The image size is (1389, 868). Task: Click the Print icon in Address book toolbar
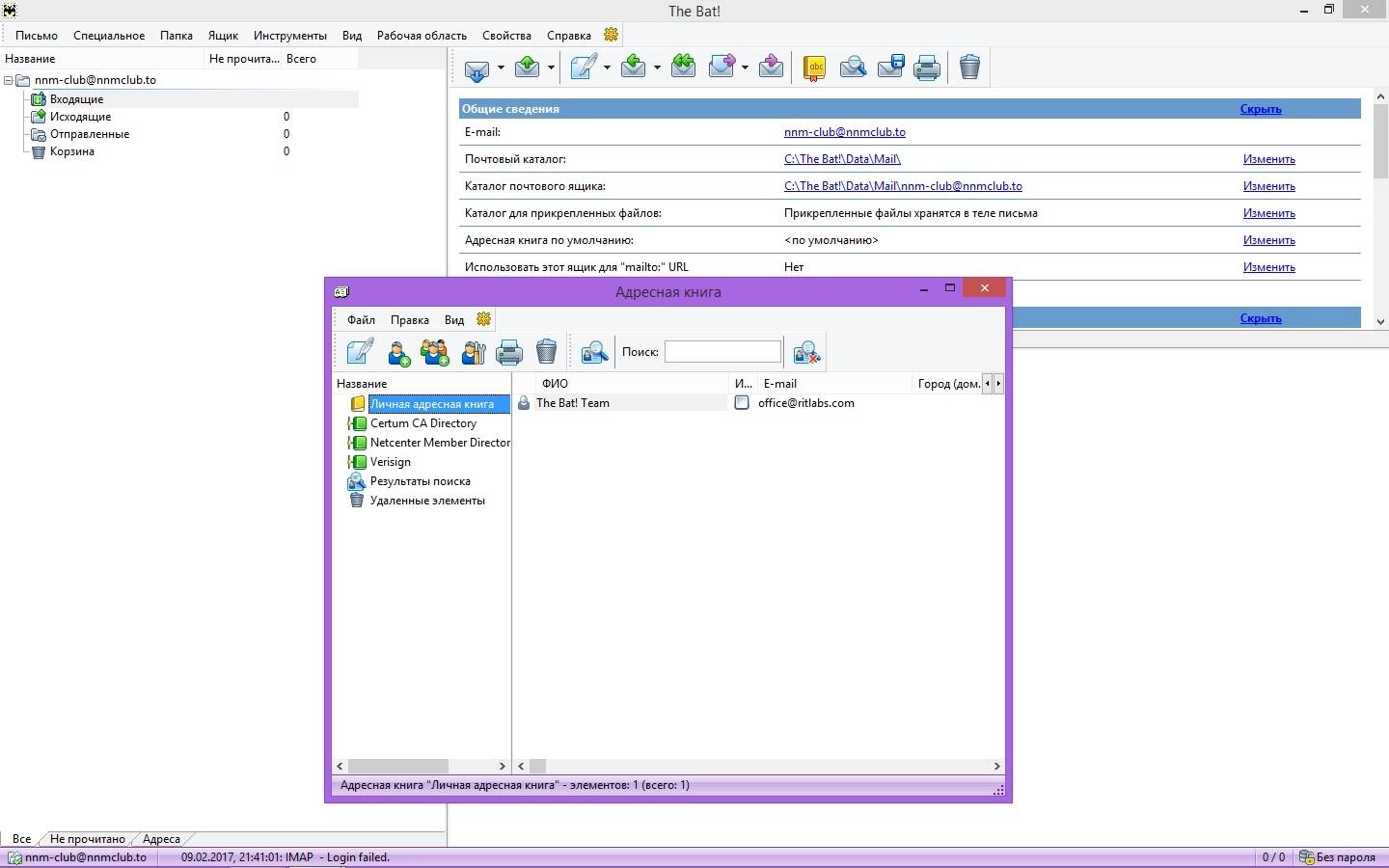pyautogui.click(x=509, y=353)
